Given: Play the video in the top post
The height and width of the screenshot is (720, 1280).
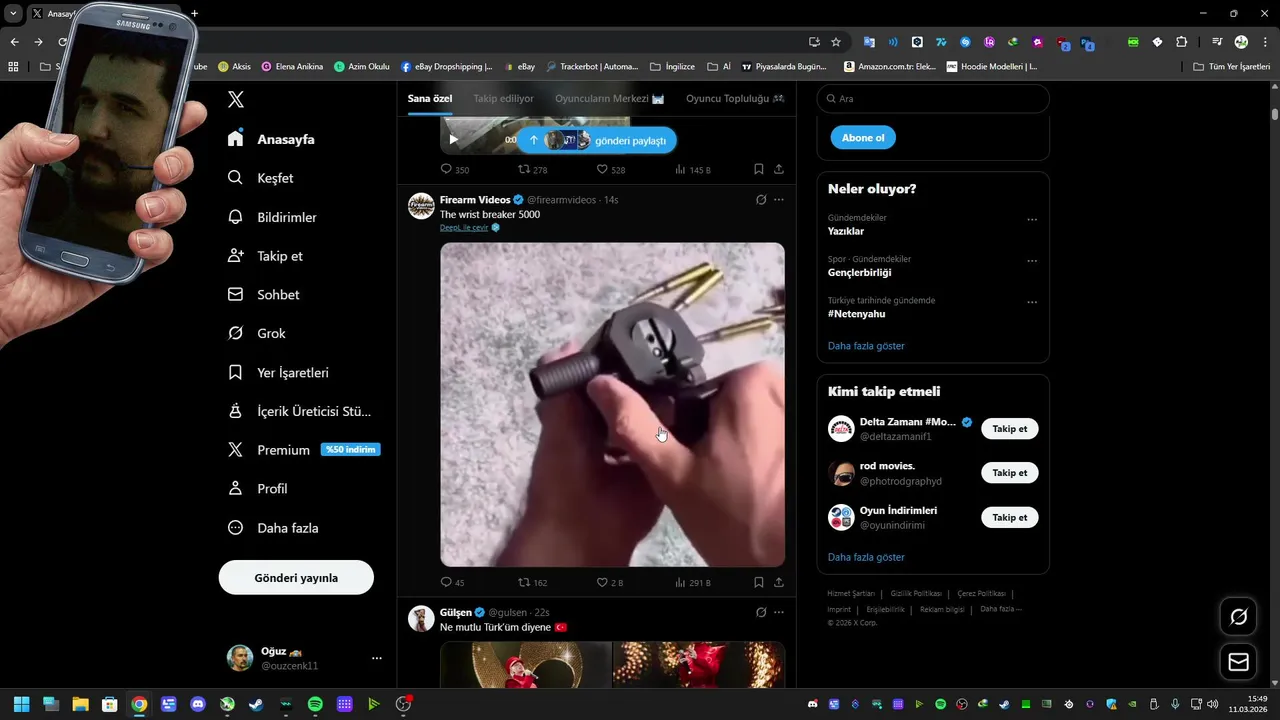Looking at the screenshot, I should coord(453,140).
